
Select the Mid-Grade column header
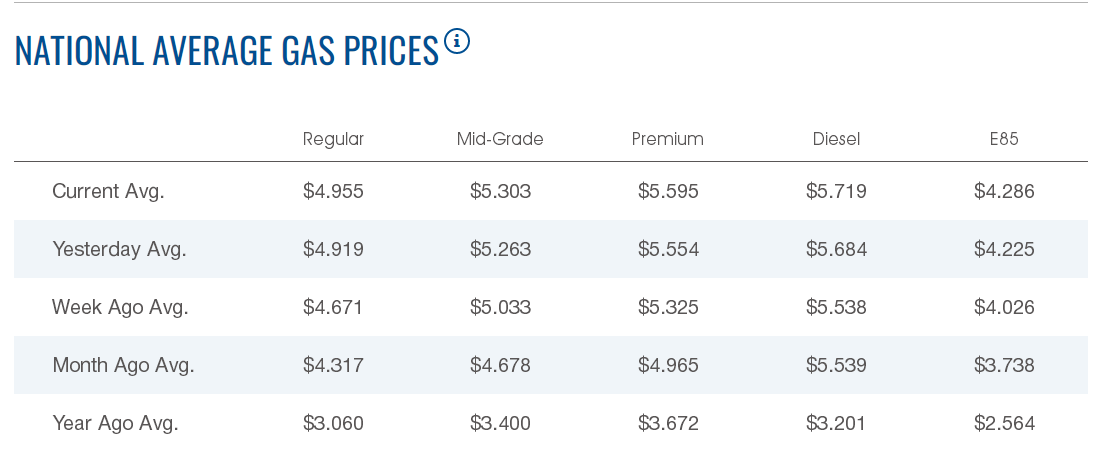point(500,139)
